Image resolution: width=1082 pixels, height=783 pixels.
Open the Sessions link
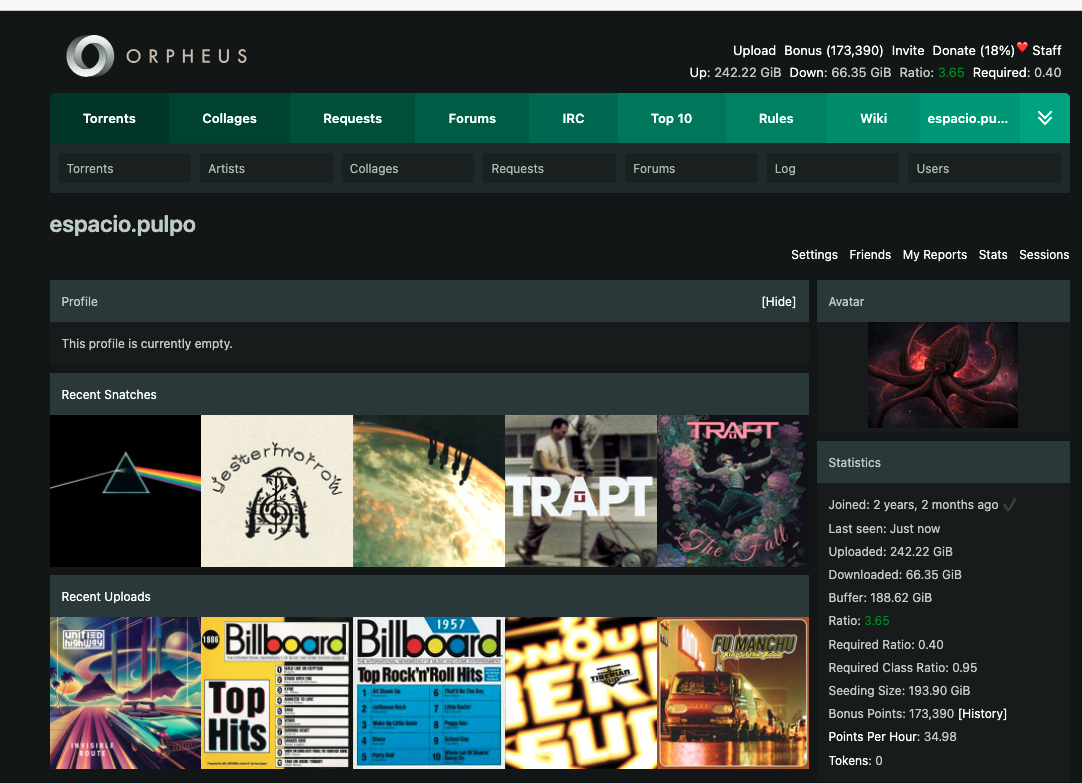[x=1044, y=255]
